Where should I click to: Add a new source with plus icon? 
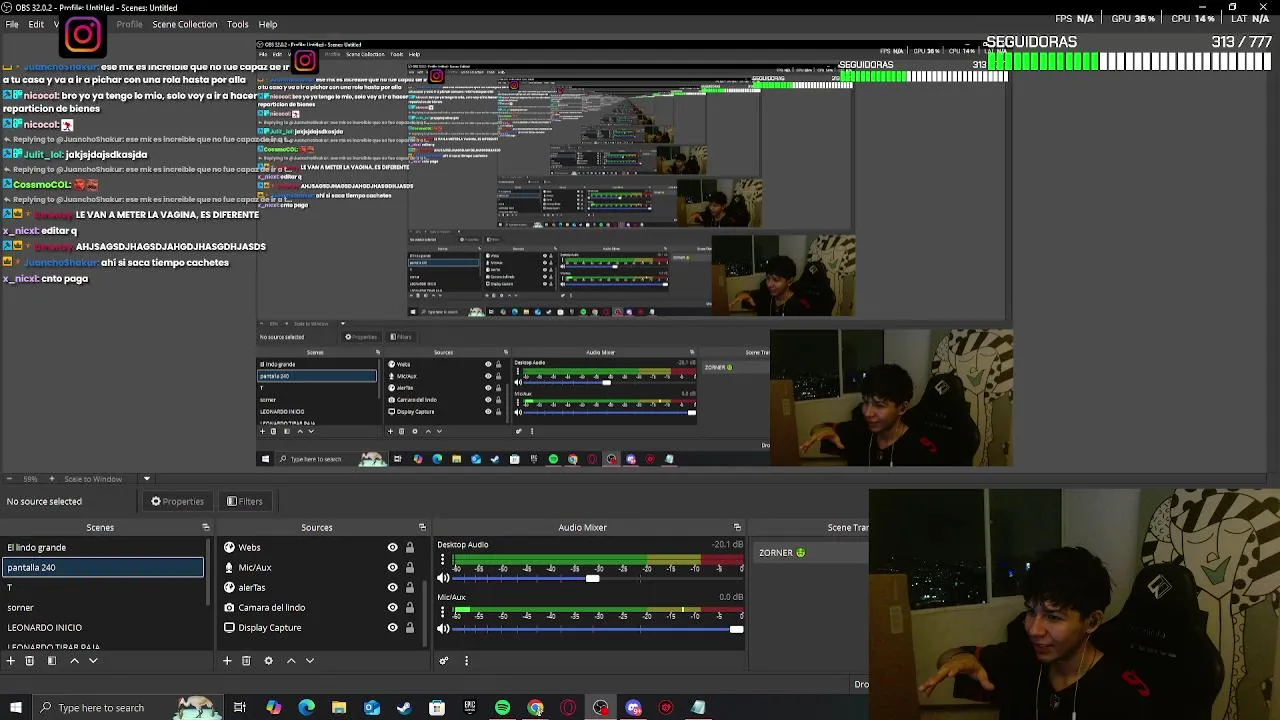coord(227,661)
